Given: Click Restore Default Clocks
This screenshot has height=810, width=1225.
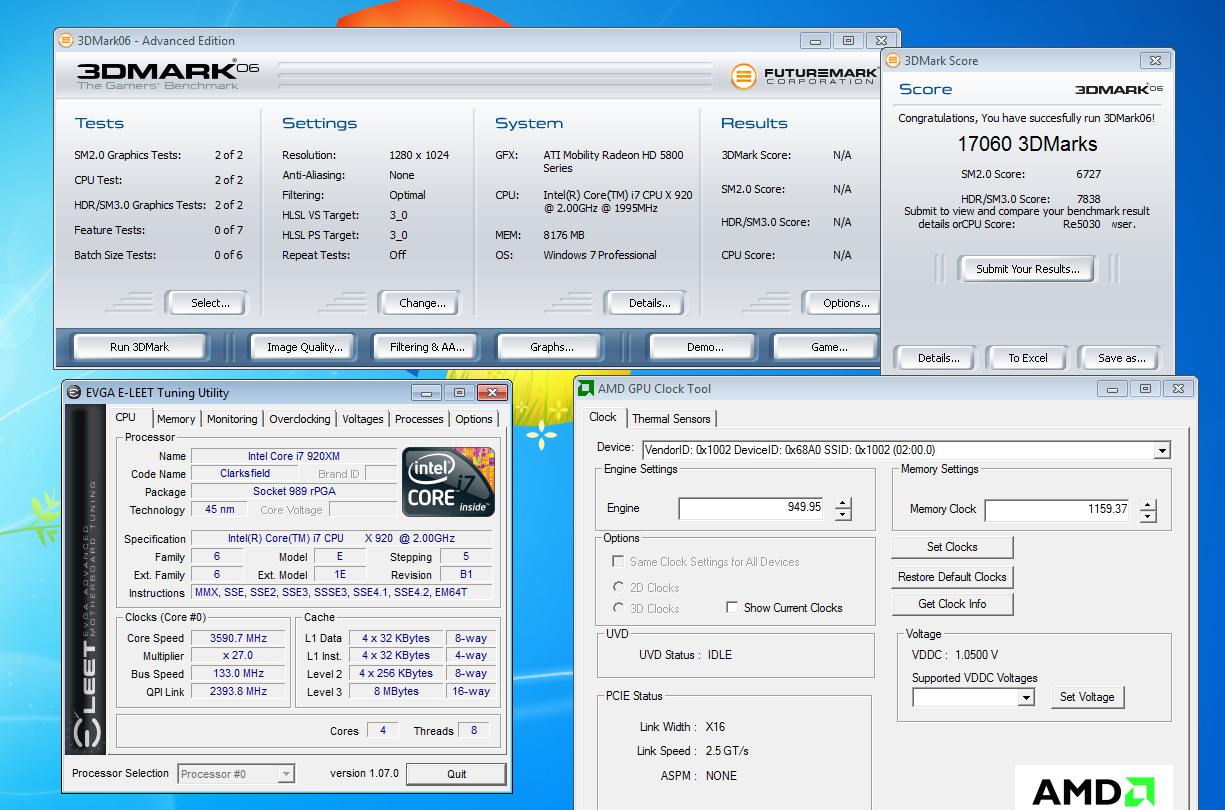Looking at the screenshot, I should (952, 577).
